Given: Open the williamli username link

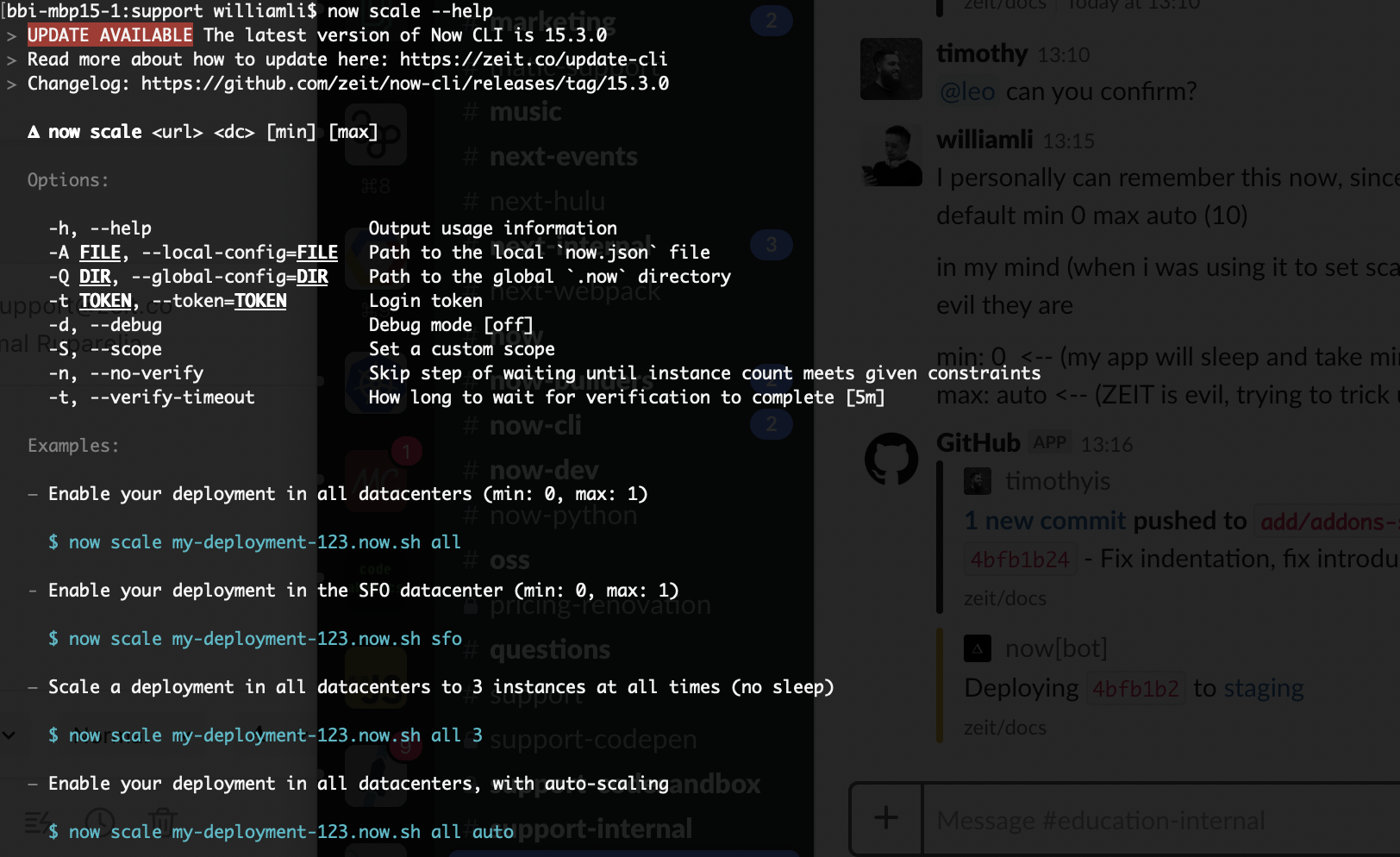Looking at the screenshot, I should click(984, 140).
